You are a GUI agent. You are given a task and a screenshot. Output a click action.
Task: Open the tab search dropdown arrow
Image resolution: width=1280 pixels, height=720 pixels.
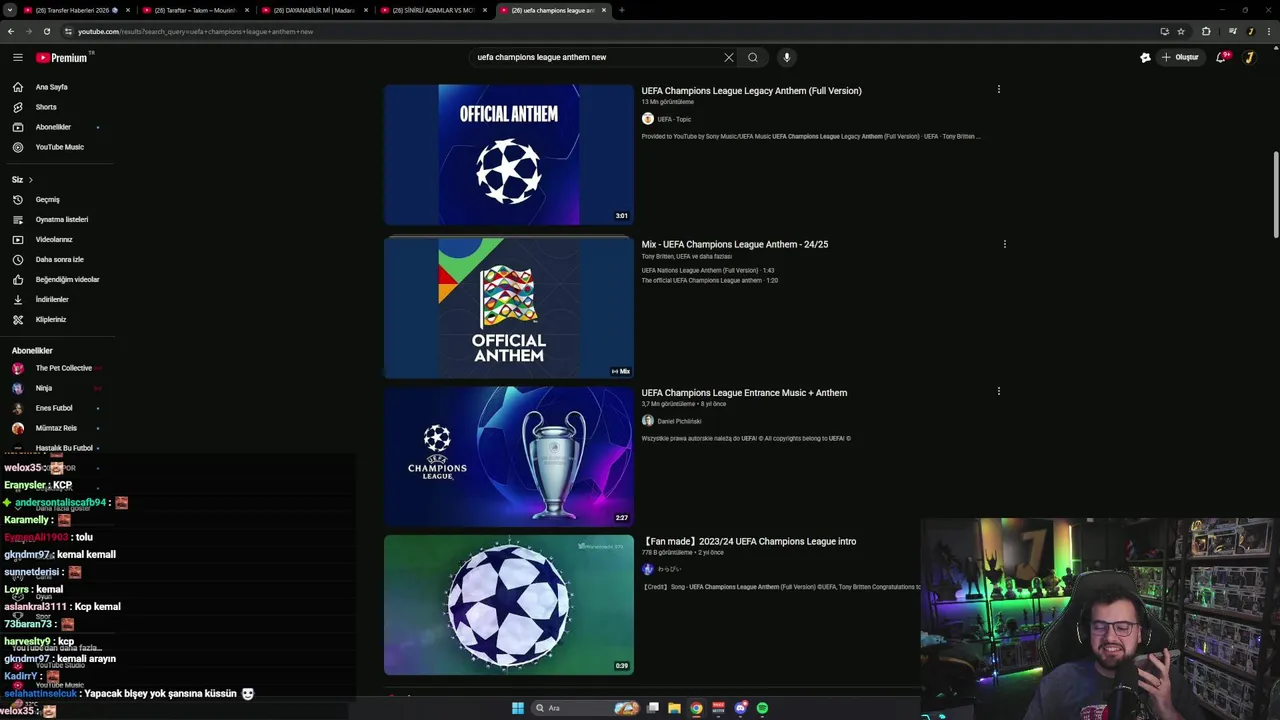point(9,10)
